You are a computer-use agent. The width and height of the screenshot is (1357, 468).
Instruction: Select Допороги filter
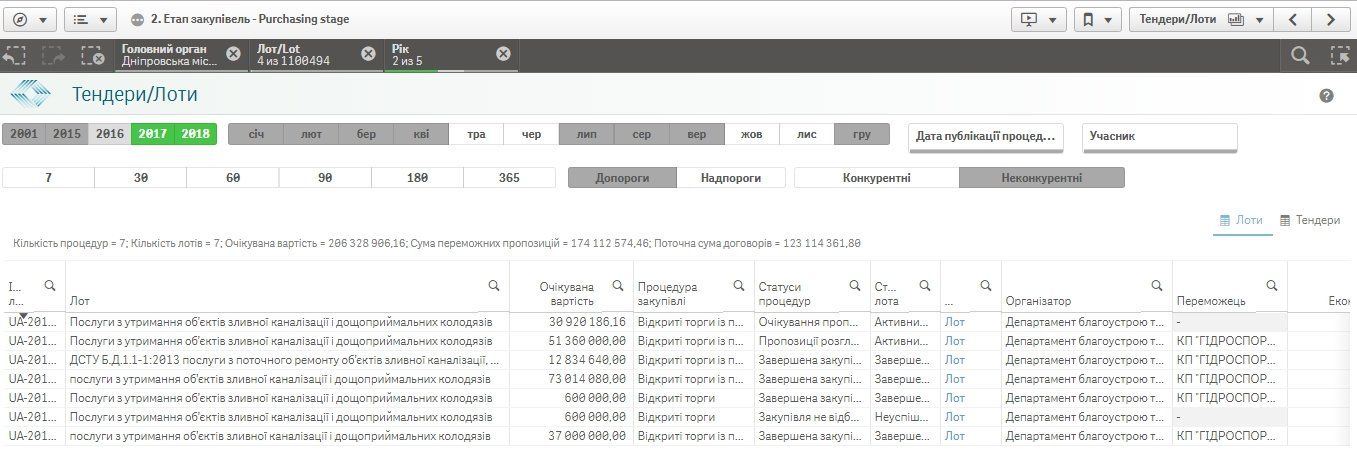[622, 178]
